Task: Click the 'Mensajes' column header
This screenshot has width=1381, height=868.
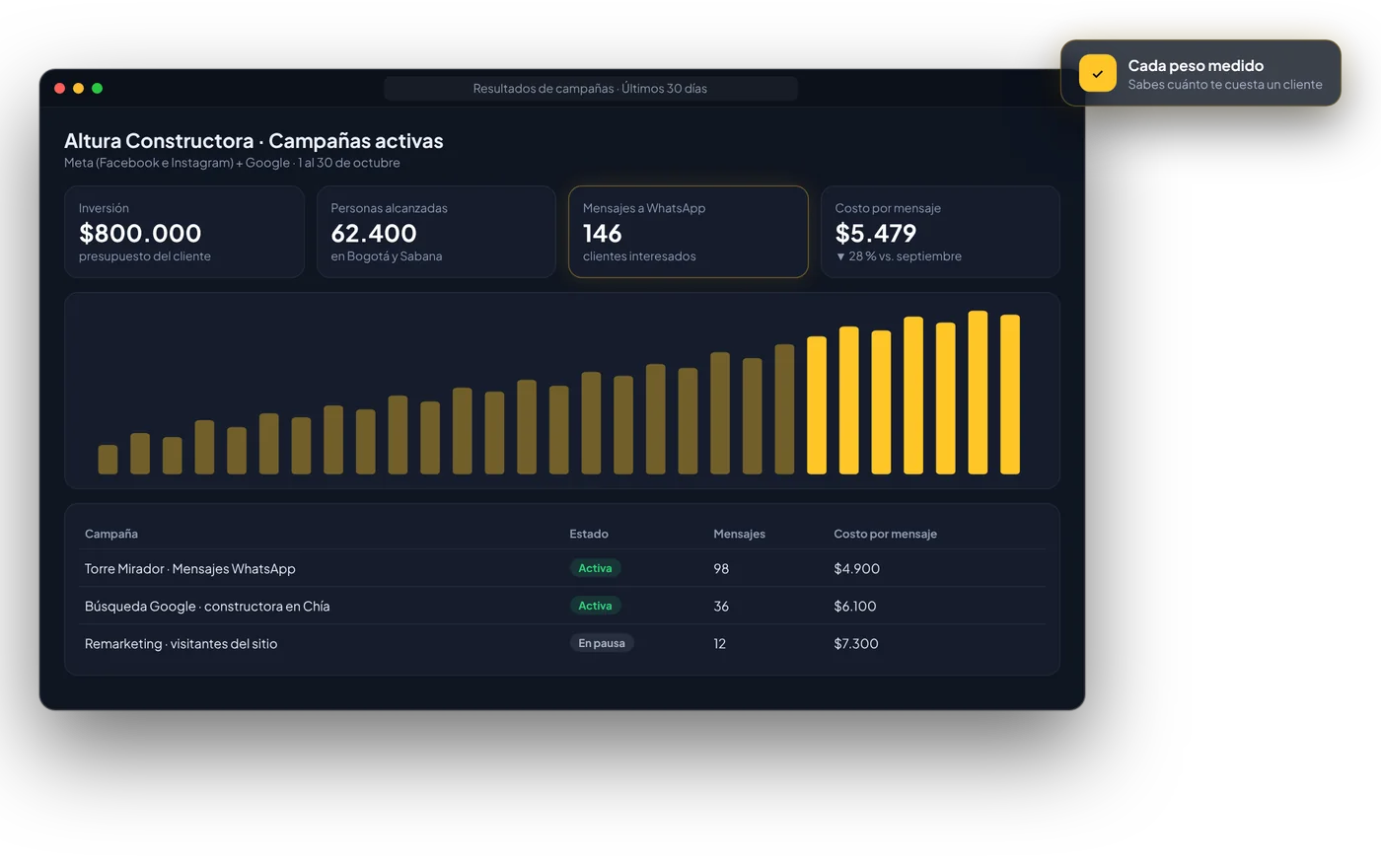Action: [739, 534]
